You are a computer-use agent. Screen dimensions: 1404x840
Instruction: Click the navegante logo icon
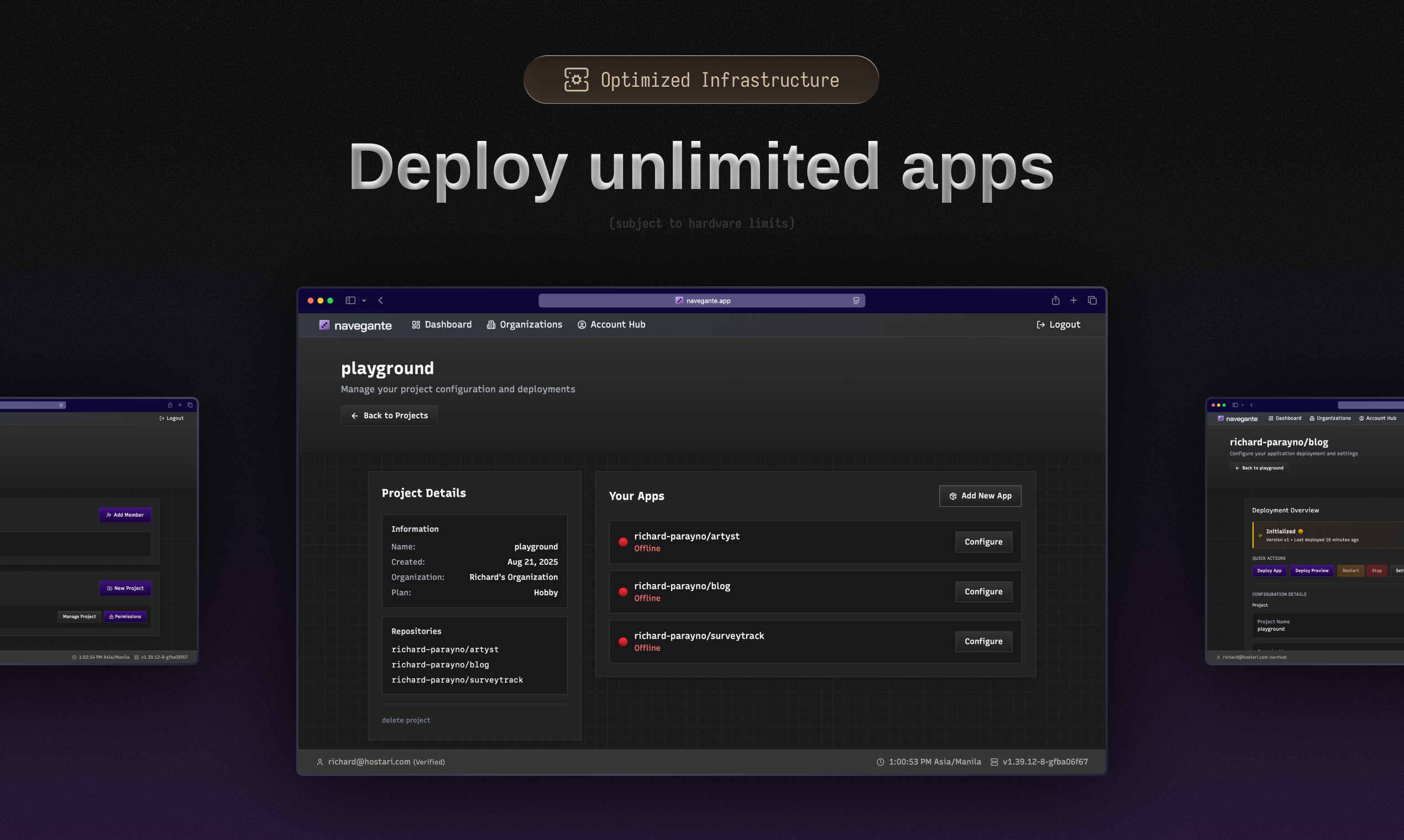click(x=324, y=325)
